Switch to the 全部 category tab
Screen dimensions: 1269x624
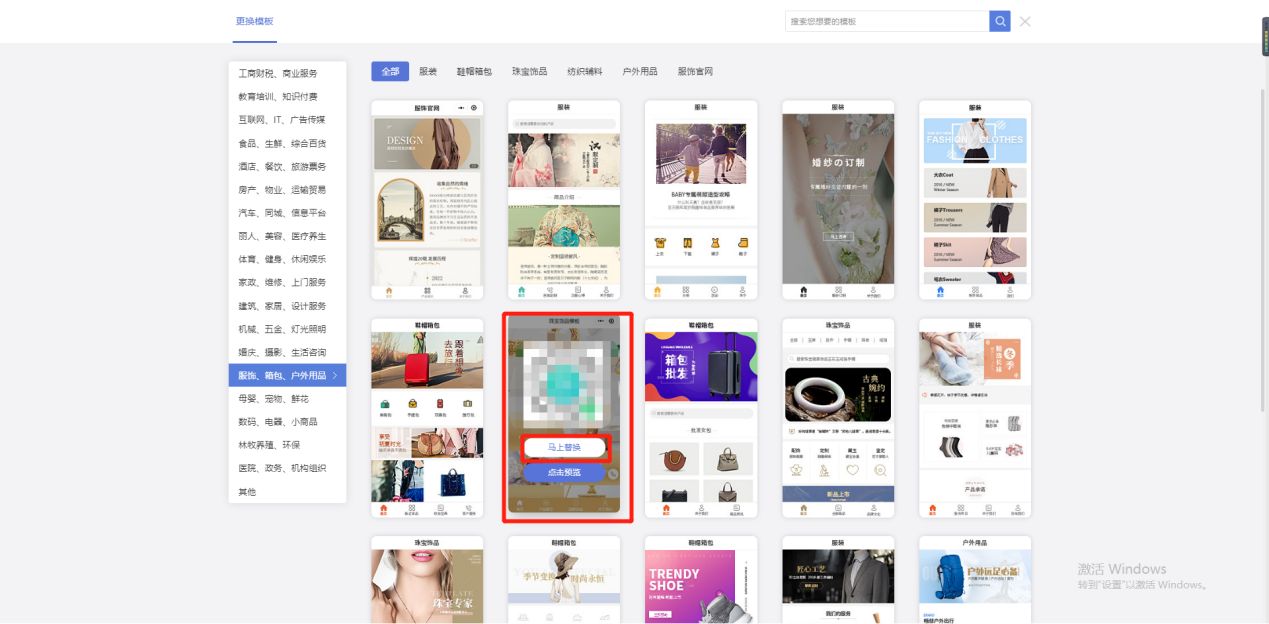pos(390,72)
